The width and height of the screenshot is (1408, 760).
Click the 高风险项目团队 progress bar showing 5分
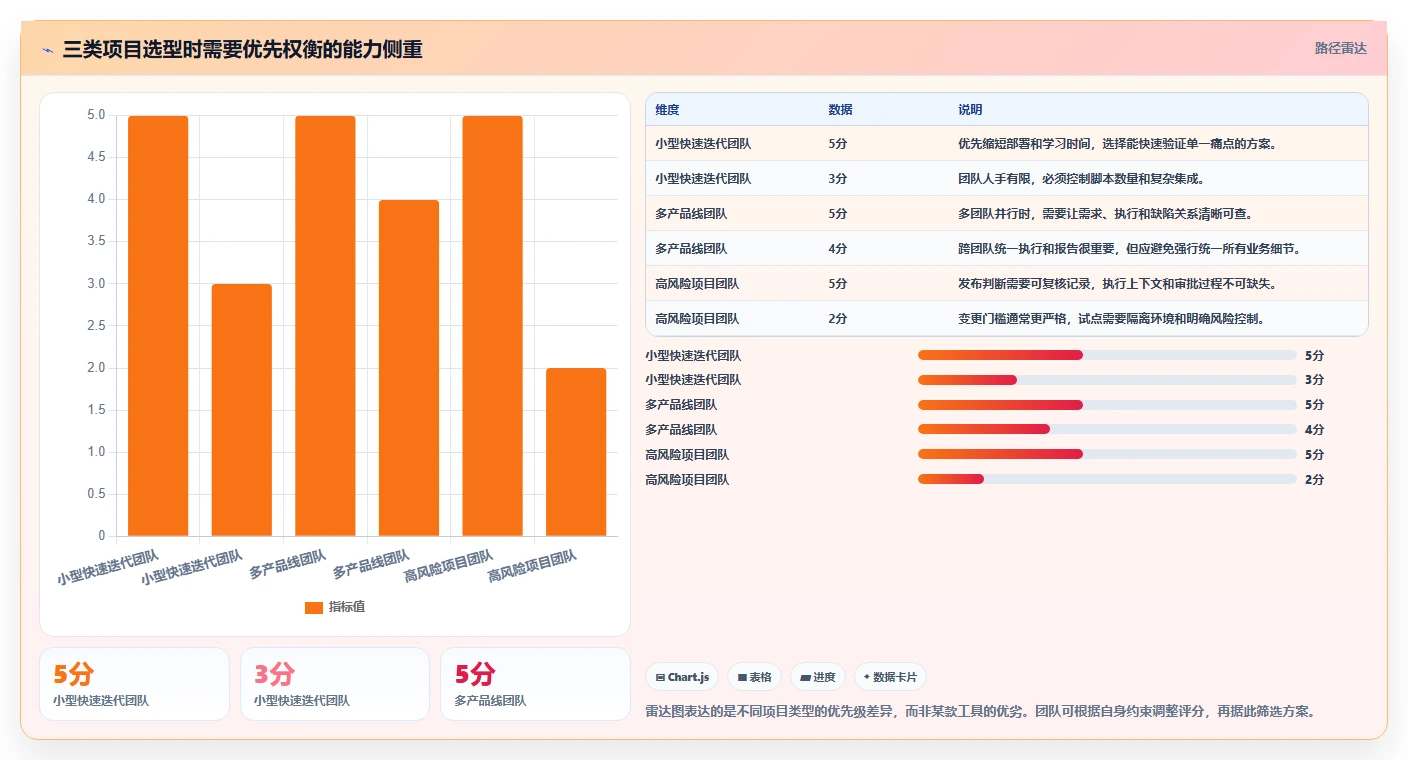(1107, 454)
